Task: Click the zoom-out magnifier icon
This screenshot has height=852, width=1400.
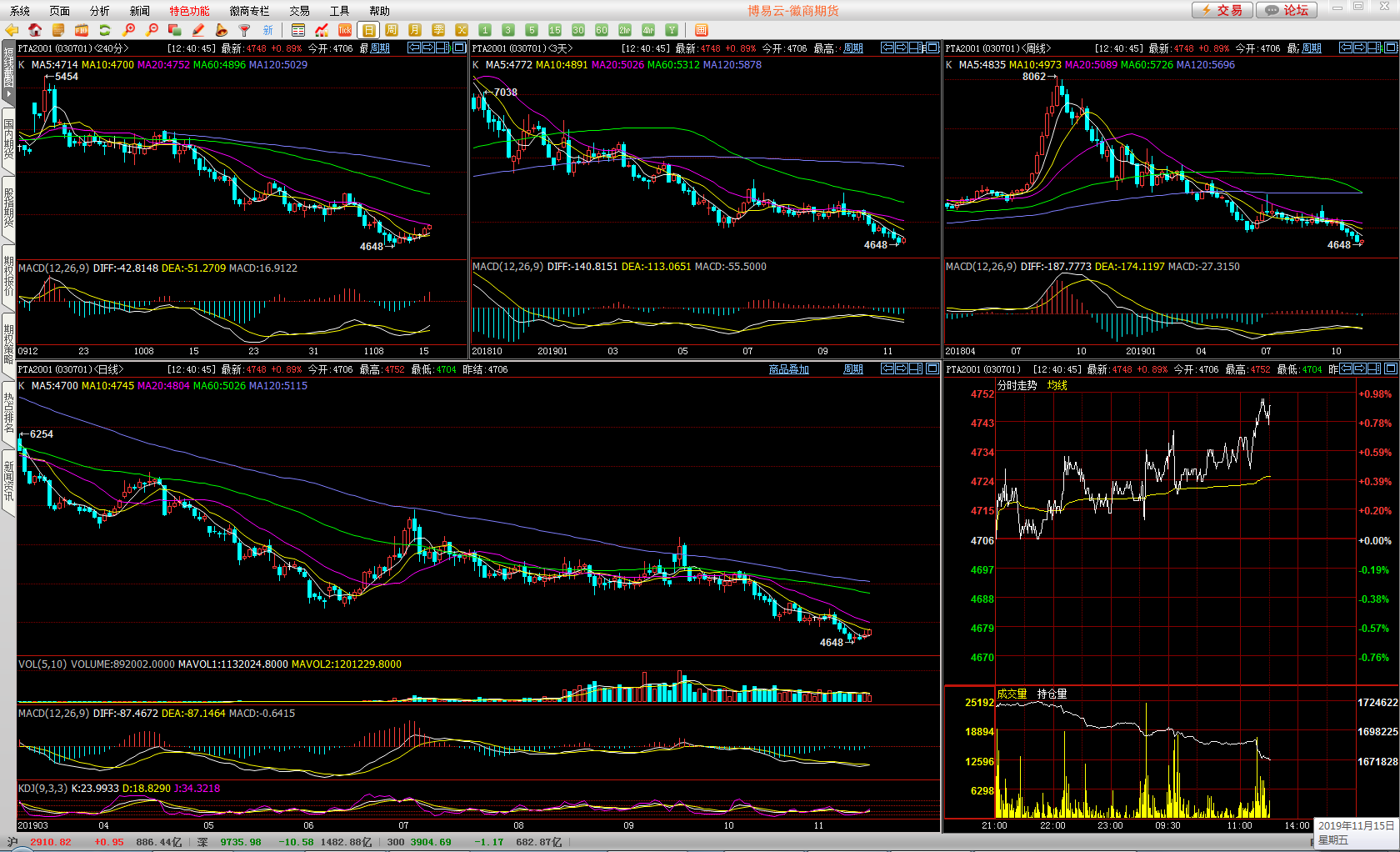Action: [152, 30]
